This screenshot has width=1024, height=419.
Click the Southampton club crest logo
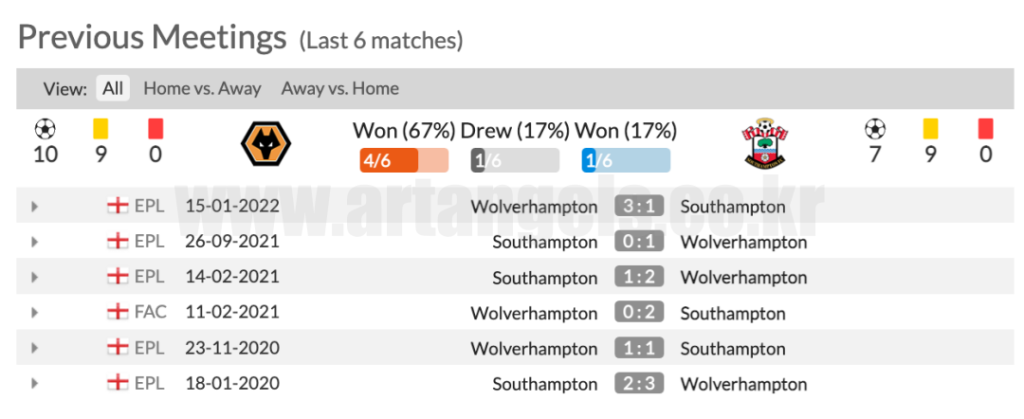click(x=764, y=144)
